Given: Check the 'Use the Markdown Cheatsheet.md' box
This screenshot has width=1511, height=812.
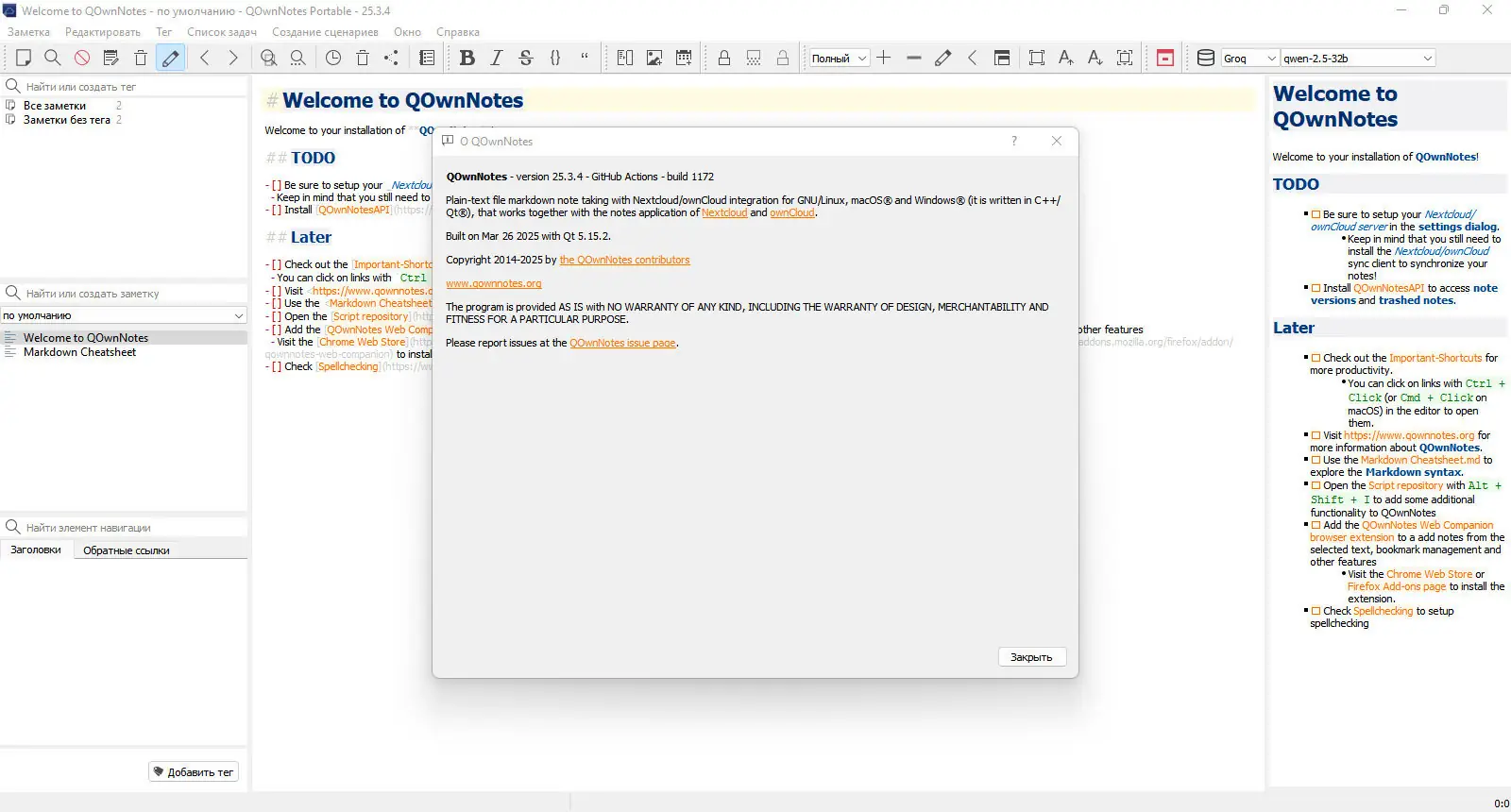Looking at the screenshot, I should point(1316,461).
